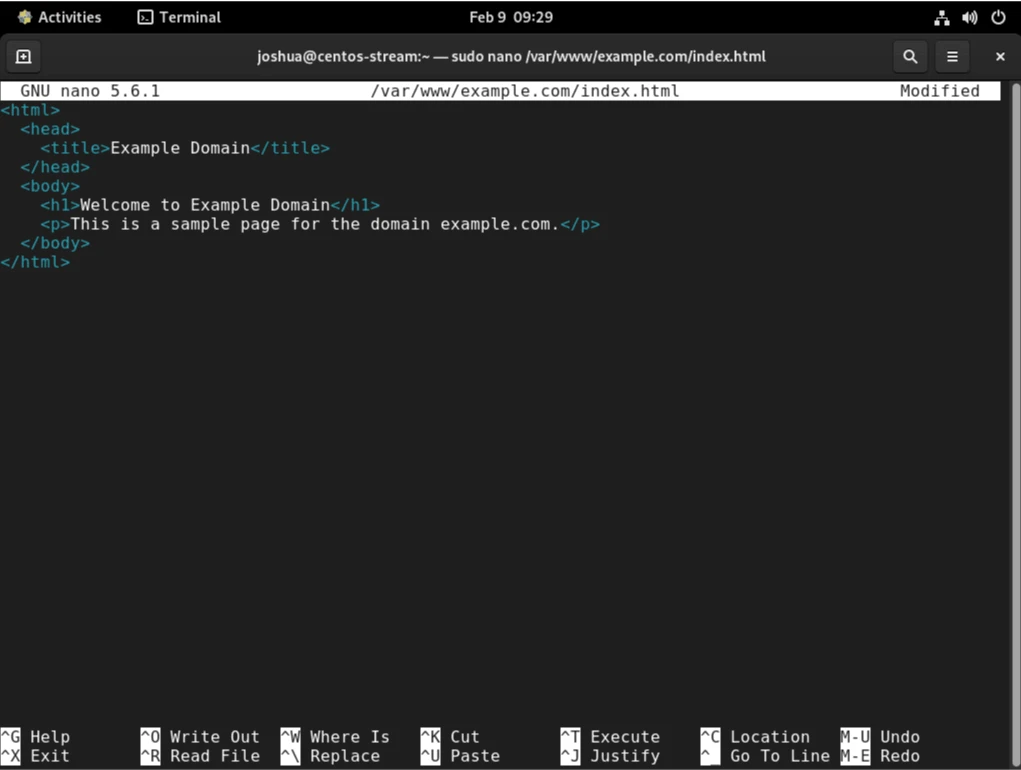Viewport: 1021px width, 770px height.
Task: Click the ^K Cut shortcut
Action: 450,737
